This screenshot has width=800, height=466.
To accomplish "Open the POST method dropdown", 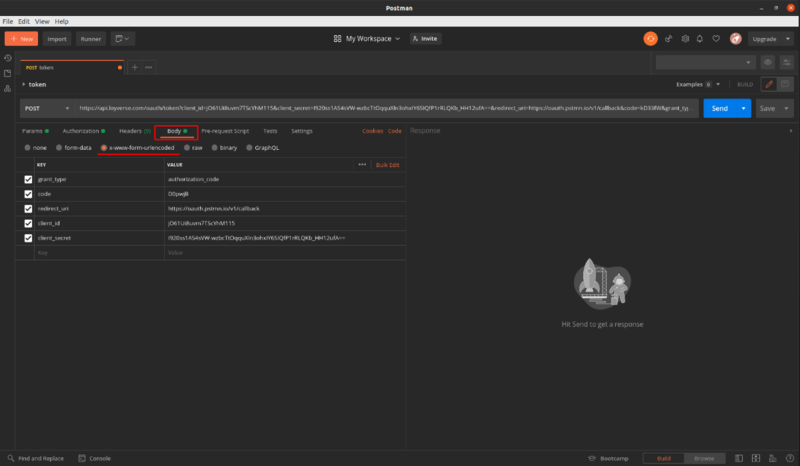I will (46, 108).
